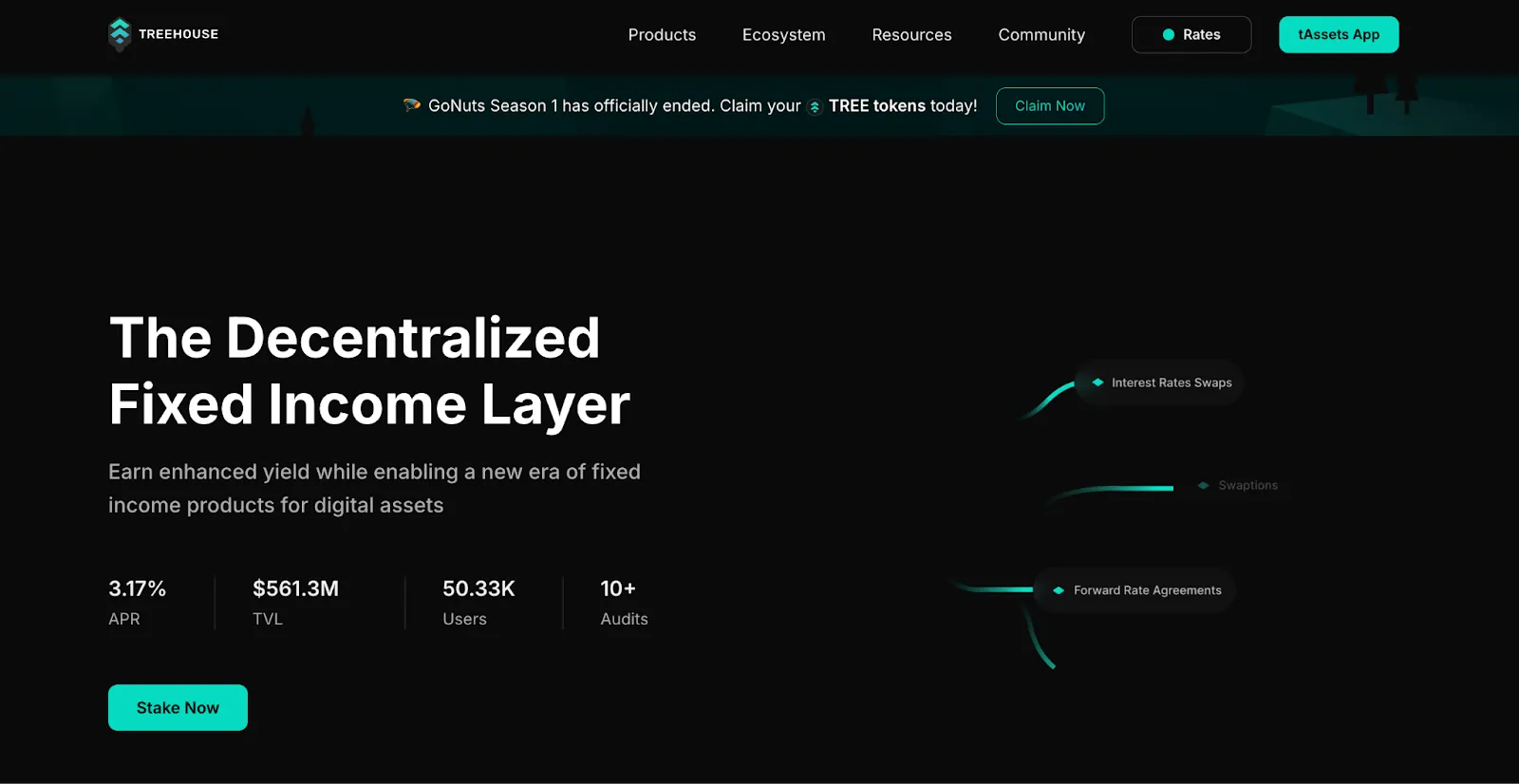Select the Forward Rate Agreements pill
The height and width of the screenshot is (784, 1519).
pyautogui.click(x=1135, y=590)
